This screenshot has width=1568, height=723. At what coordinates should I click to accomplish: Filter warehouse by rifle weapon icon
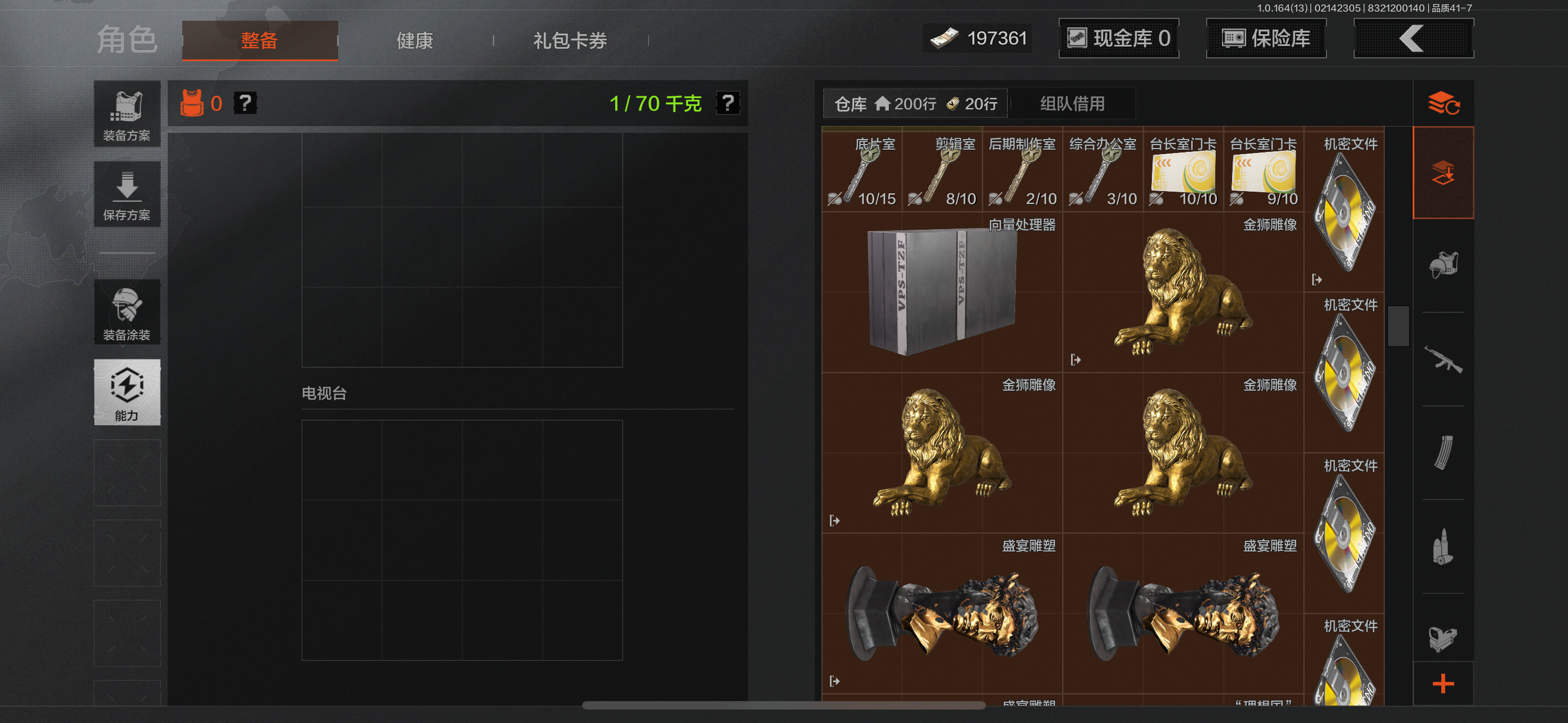[1442, 359]
